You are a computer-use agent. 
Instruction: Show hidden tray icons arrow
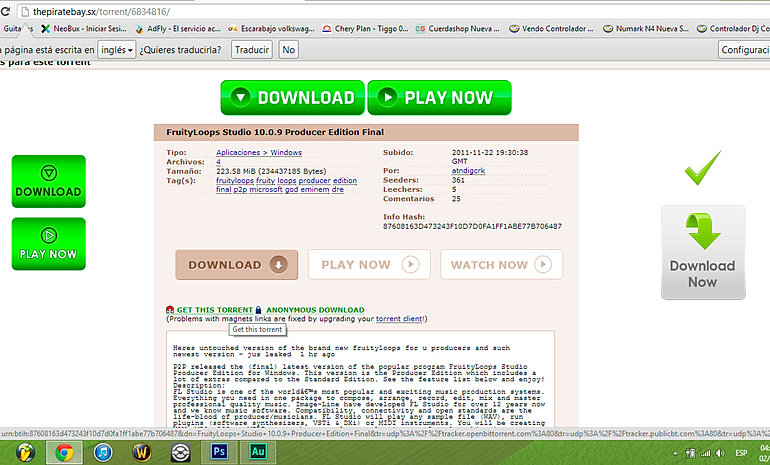675,454
